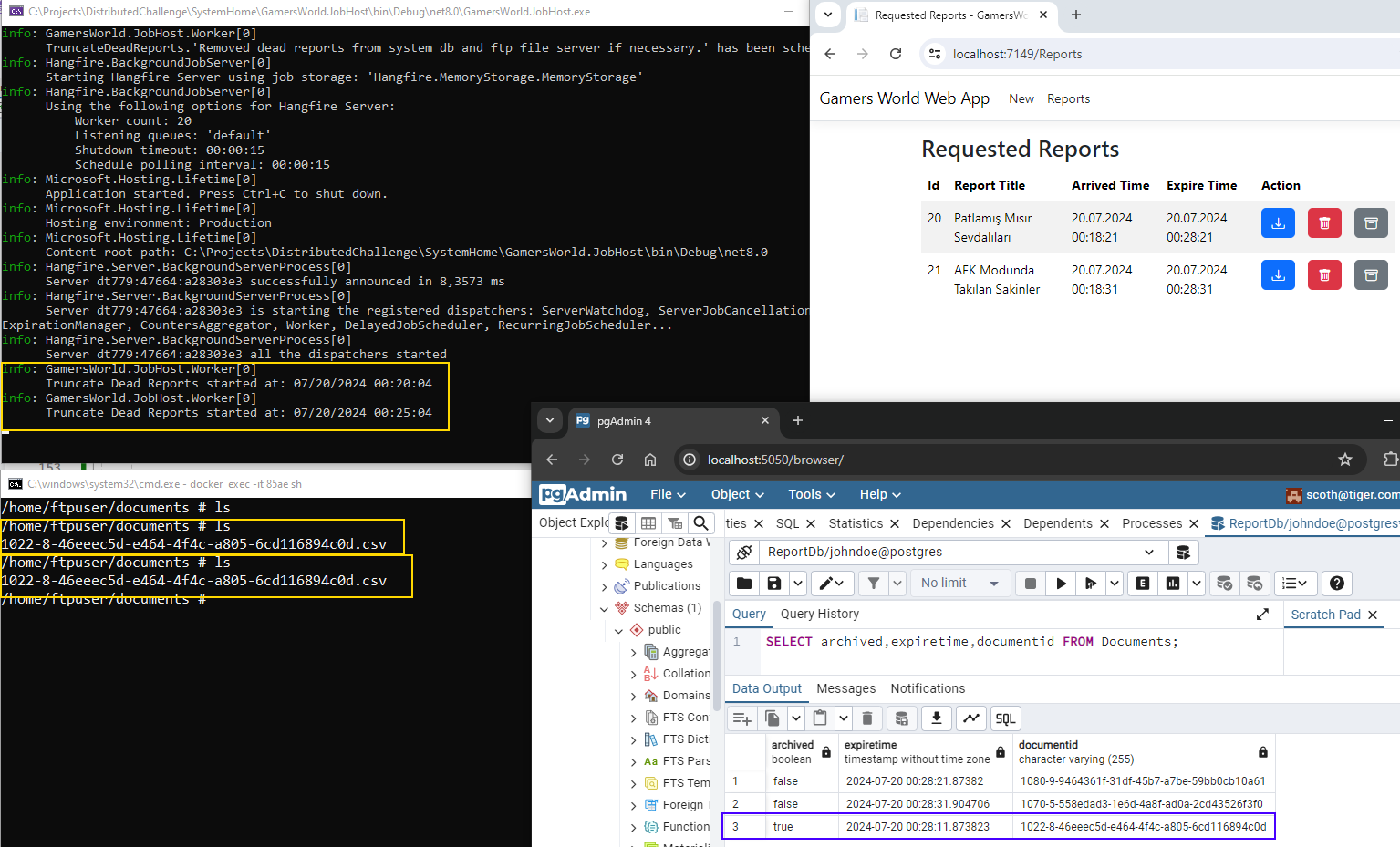Maximize the query editor with expand icon
1400x847 pixels.
pyautogui.click(x=1262, y=614)
